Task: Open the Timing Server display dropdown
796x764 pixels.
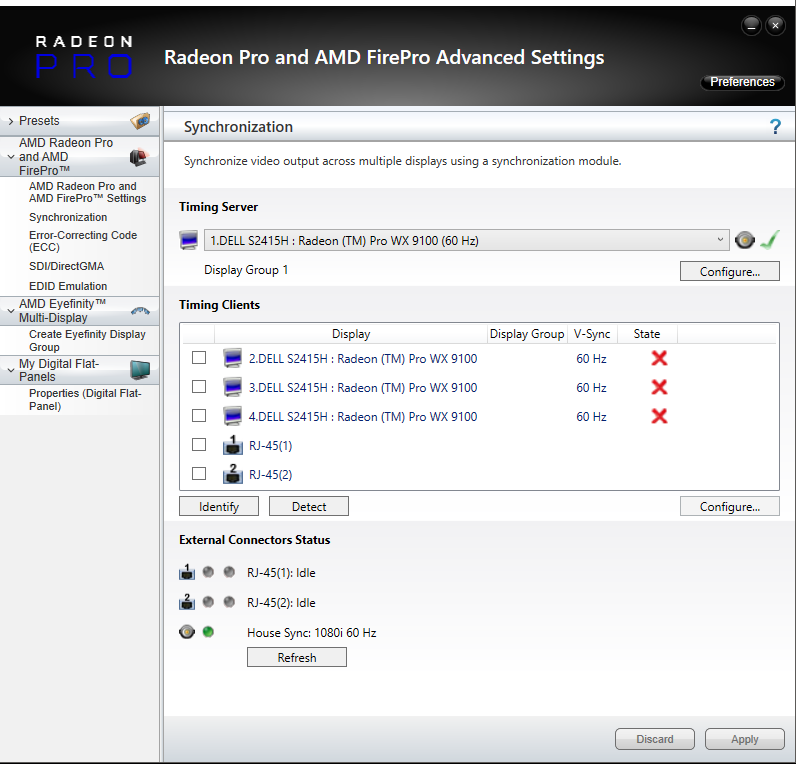Action: tap(721, 240)
